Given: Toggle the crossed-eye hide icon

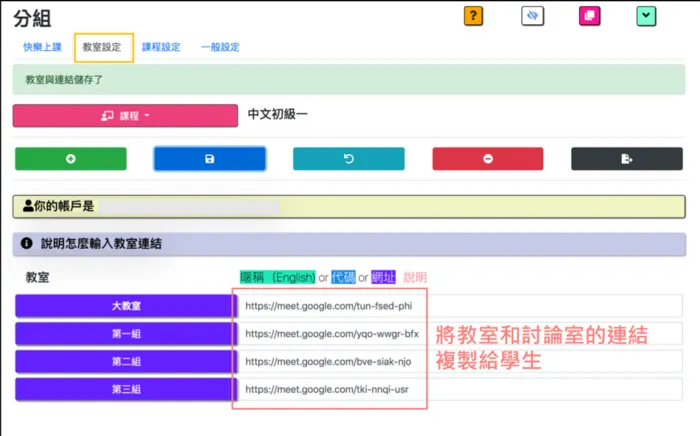Looking at the screenshot, I should tap(533, 17).
